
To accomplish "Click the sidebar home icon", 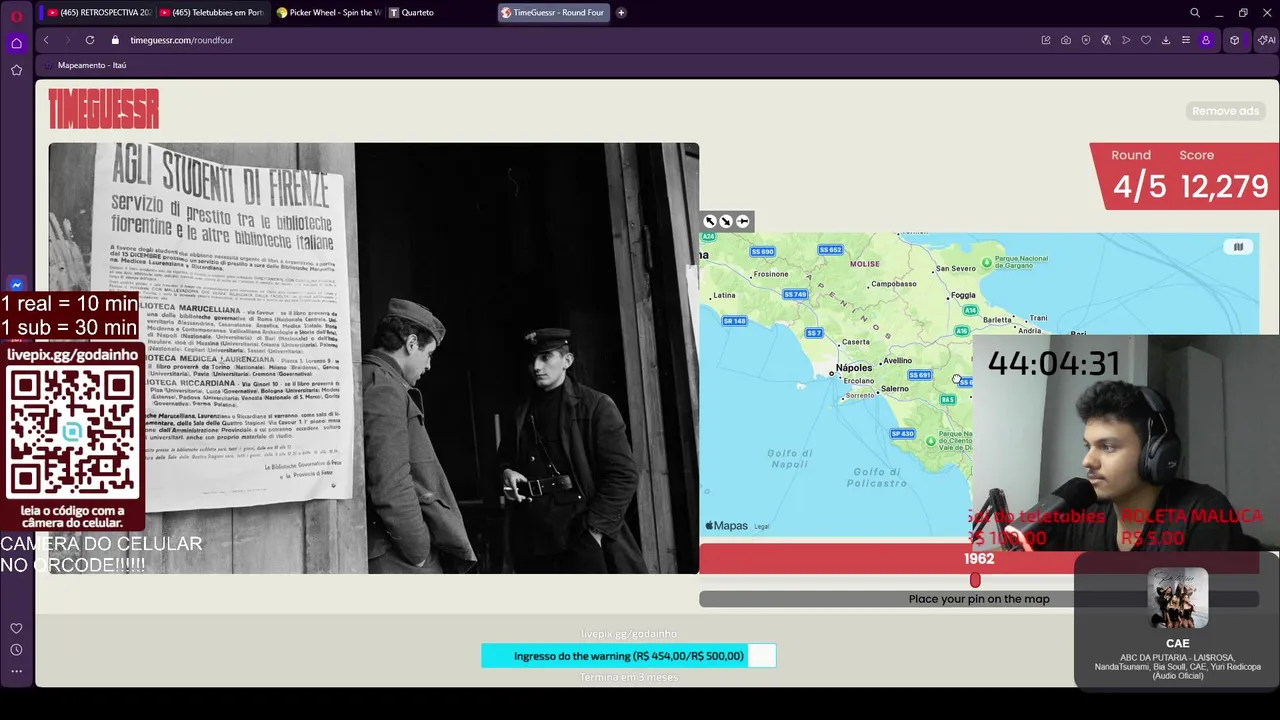I will (16, 43).
